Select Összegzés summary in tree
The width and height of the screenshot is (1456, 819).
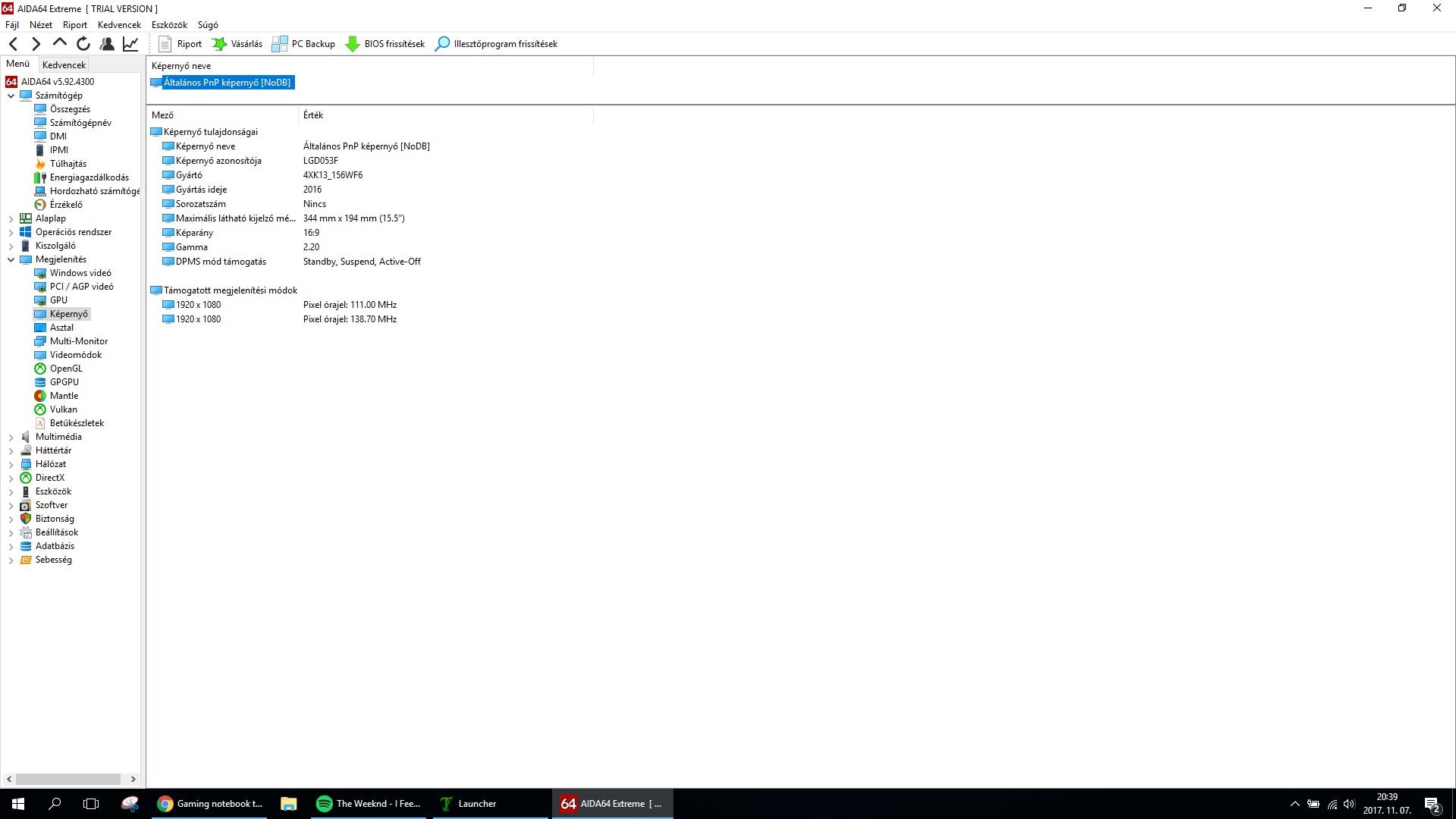(70, 109)
